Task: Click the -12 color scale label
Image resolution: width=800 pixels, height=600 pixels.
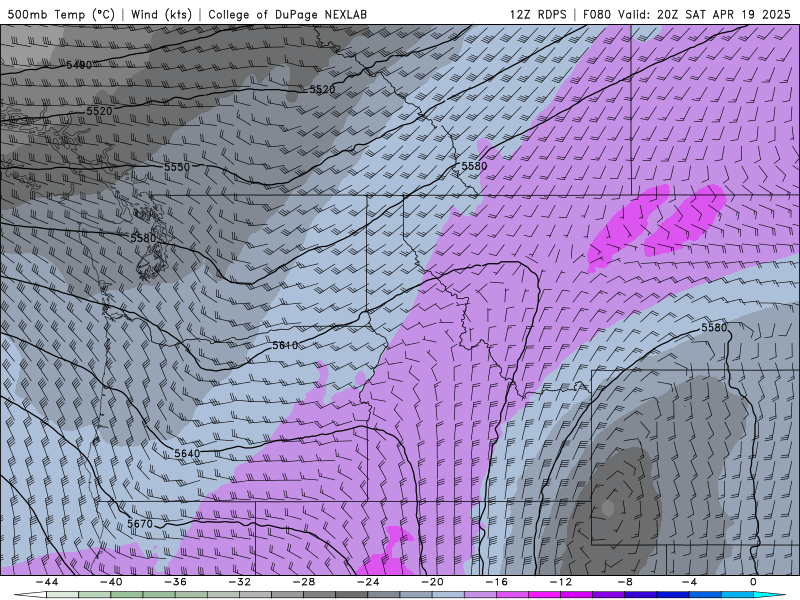Action: coord(561,582)
